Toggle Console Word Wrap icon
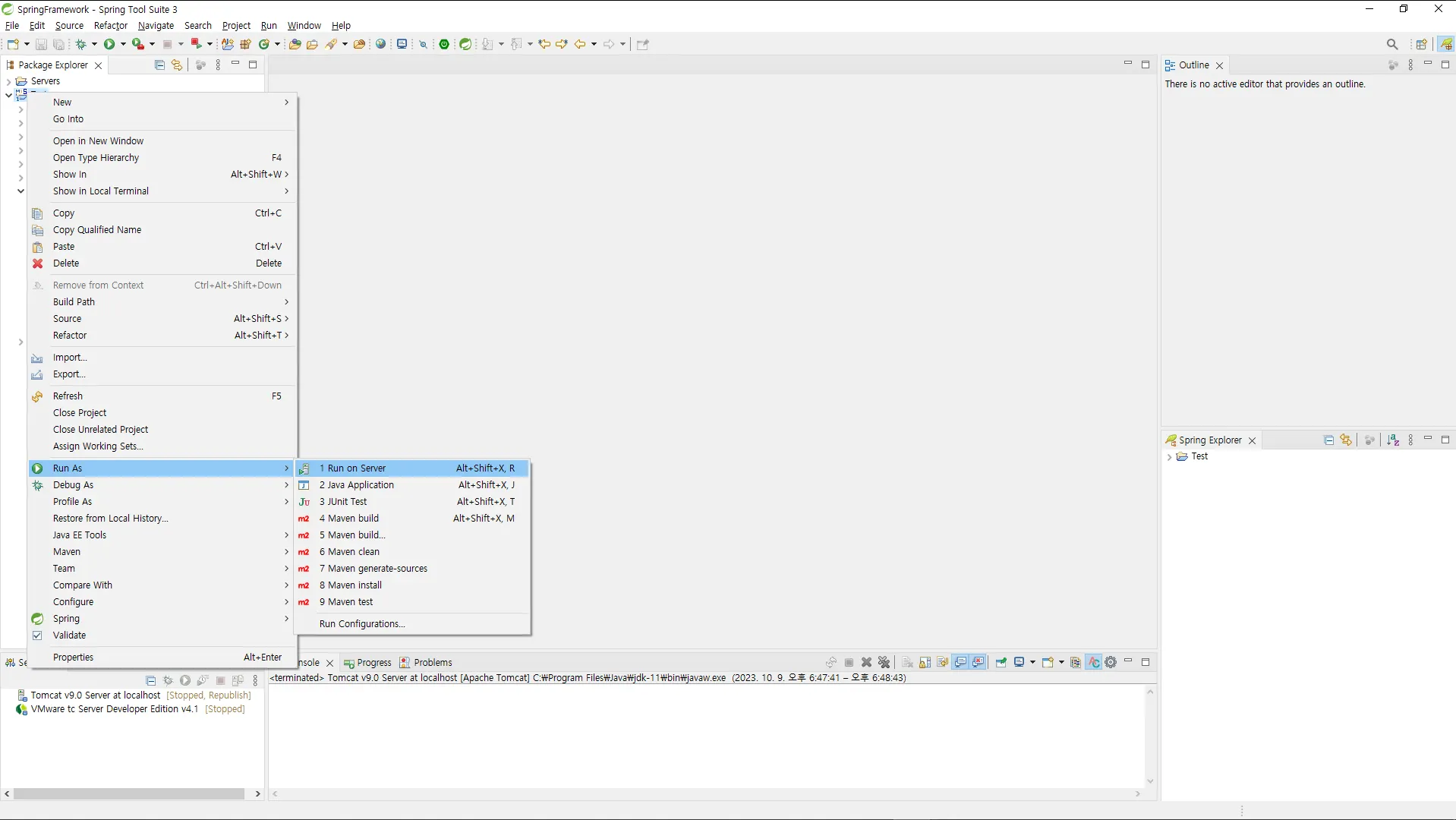The height and width of the screenshot is (820, 1456). pyautogui.click(x=943, y=662)
